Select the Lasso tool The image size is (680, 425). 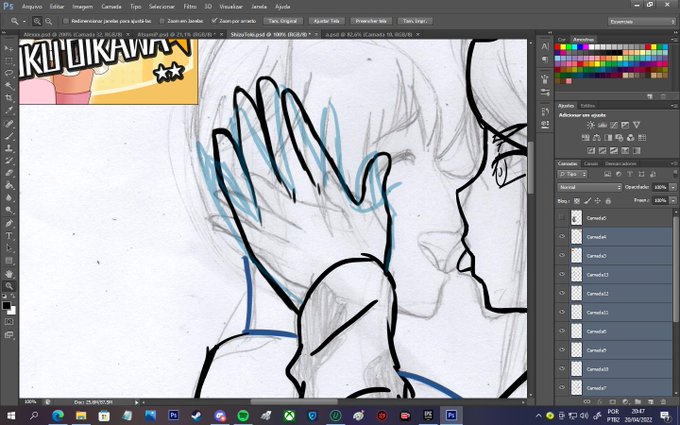(x=9, y=73)
